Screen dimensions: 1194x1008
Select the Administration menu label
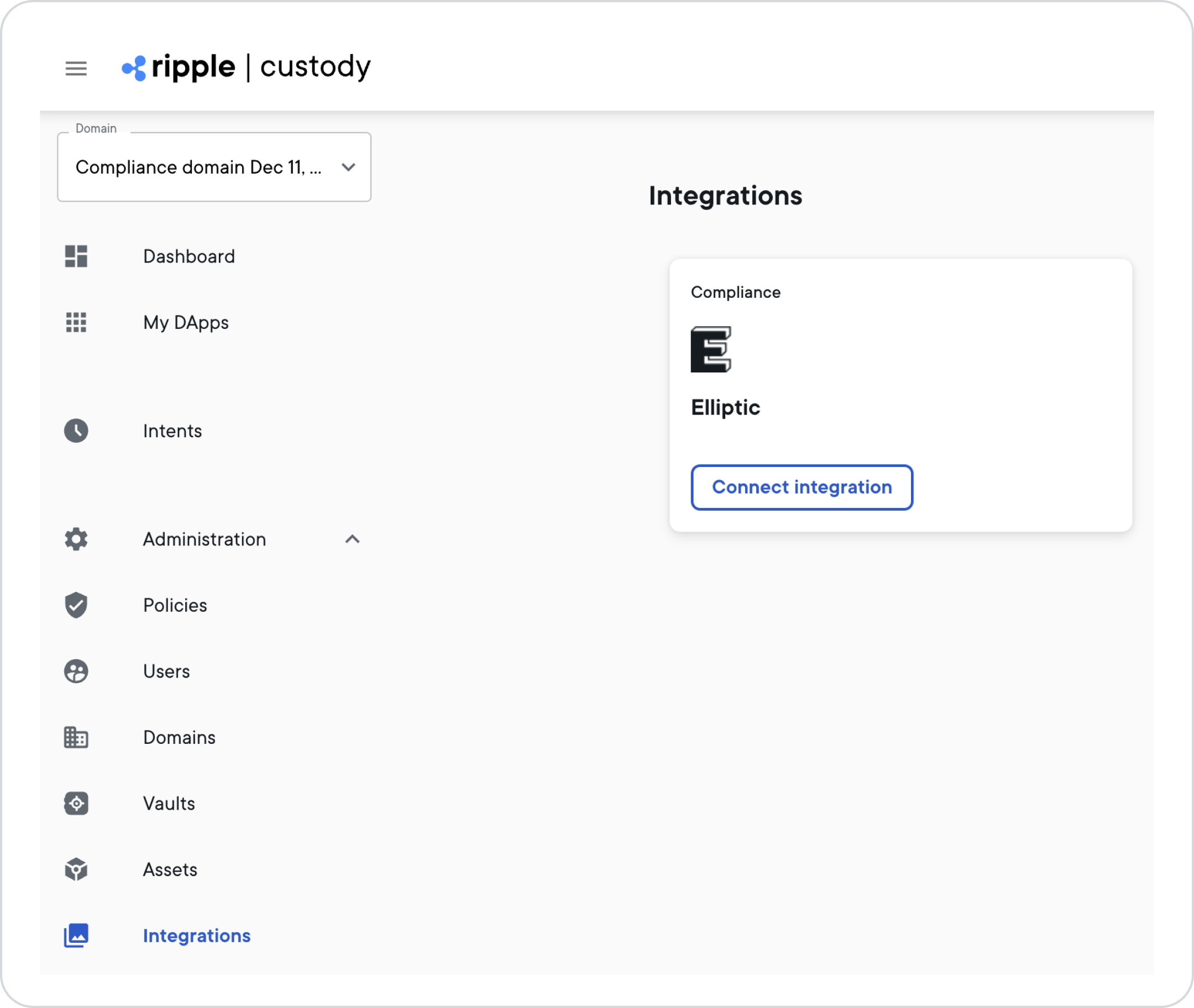pos(205,539)
